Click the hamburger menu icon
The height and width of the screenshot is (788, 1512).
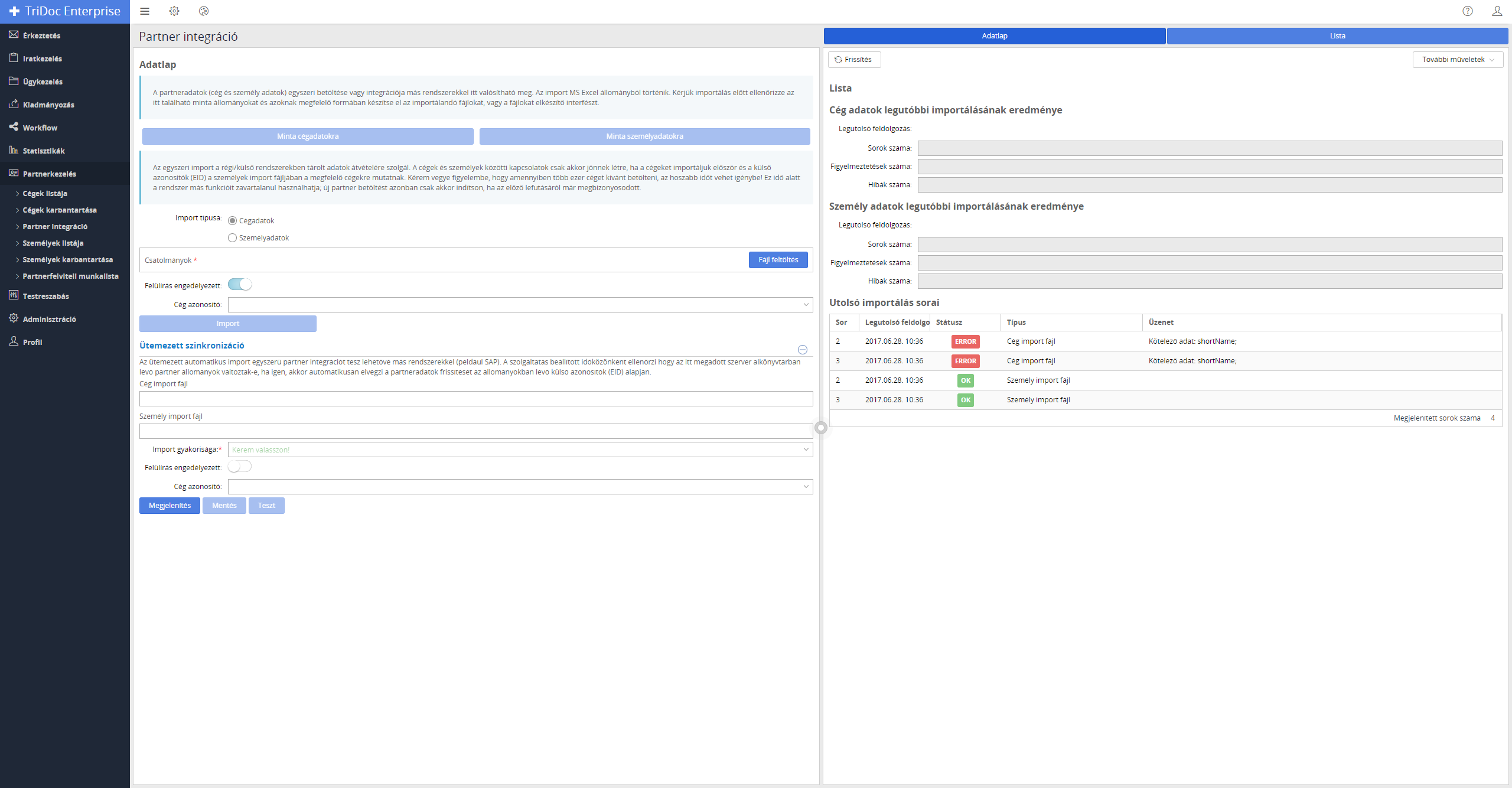click(145, 11)
